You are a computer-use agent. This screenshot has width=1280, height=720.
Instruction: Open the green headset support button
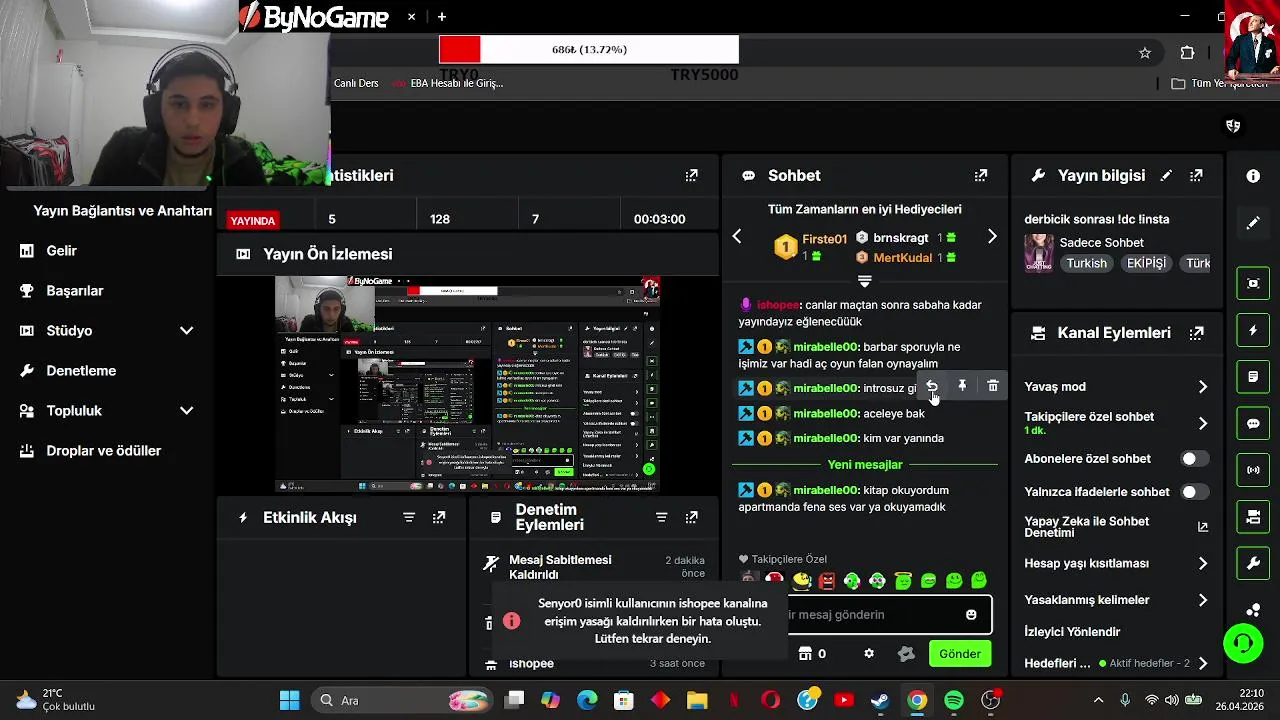click(x=1243, y=642)
